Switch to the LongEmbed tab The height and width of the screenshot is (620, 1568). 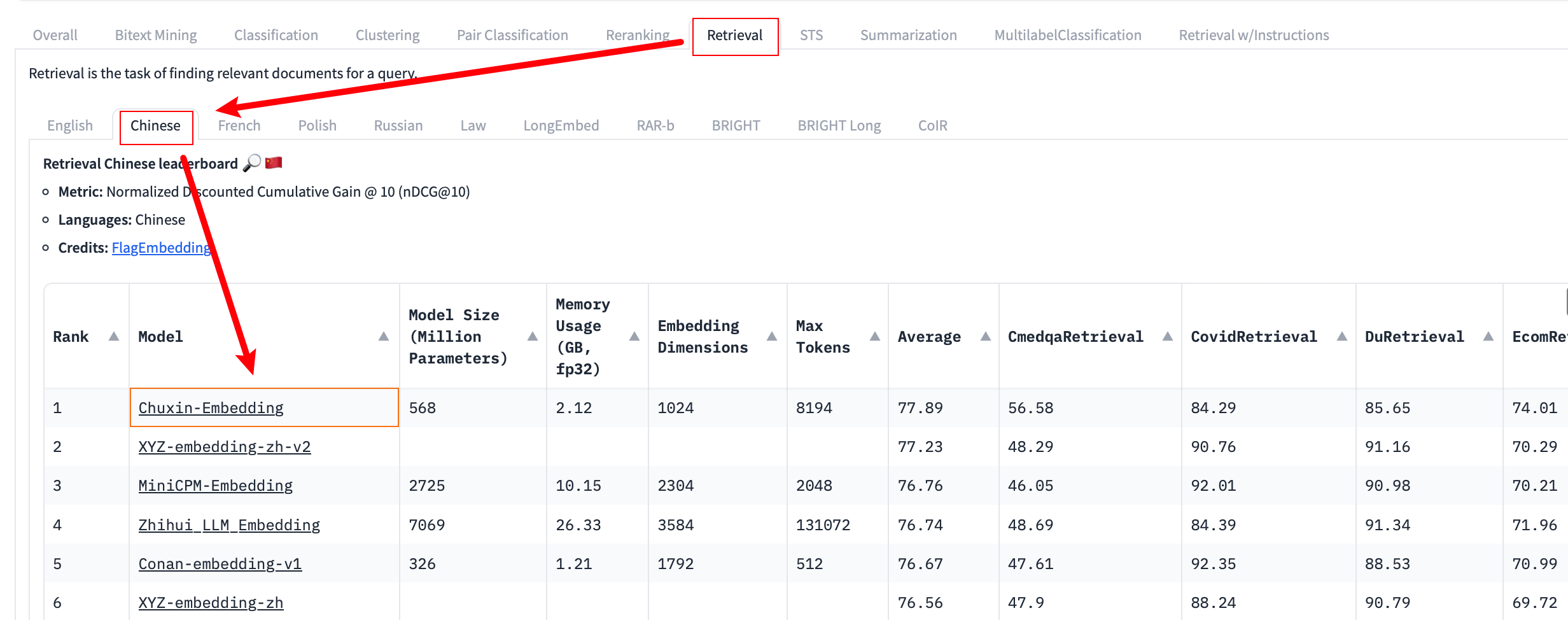(x=561, y=125)
